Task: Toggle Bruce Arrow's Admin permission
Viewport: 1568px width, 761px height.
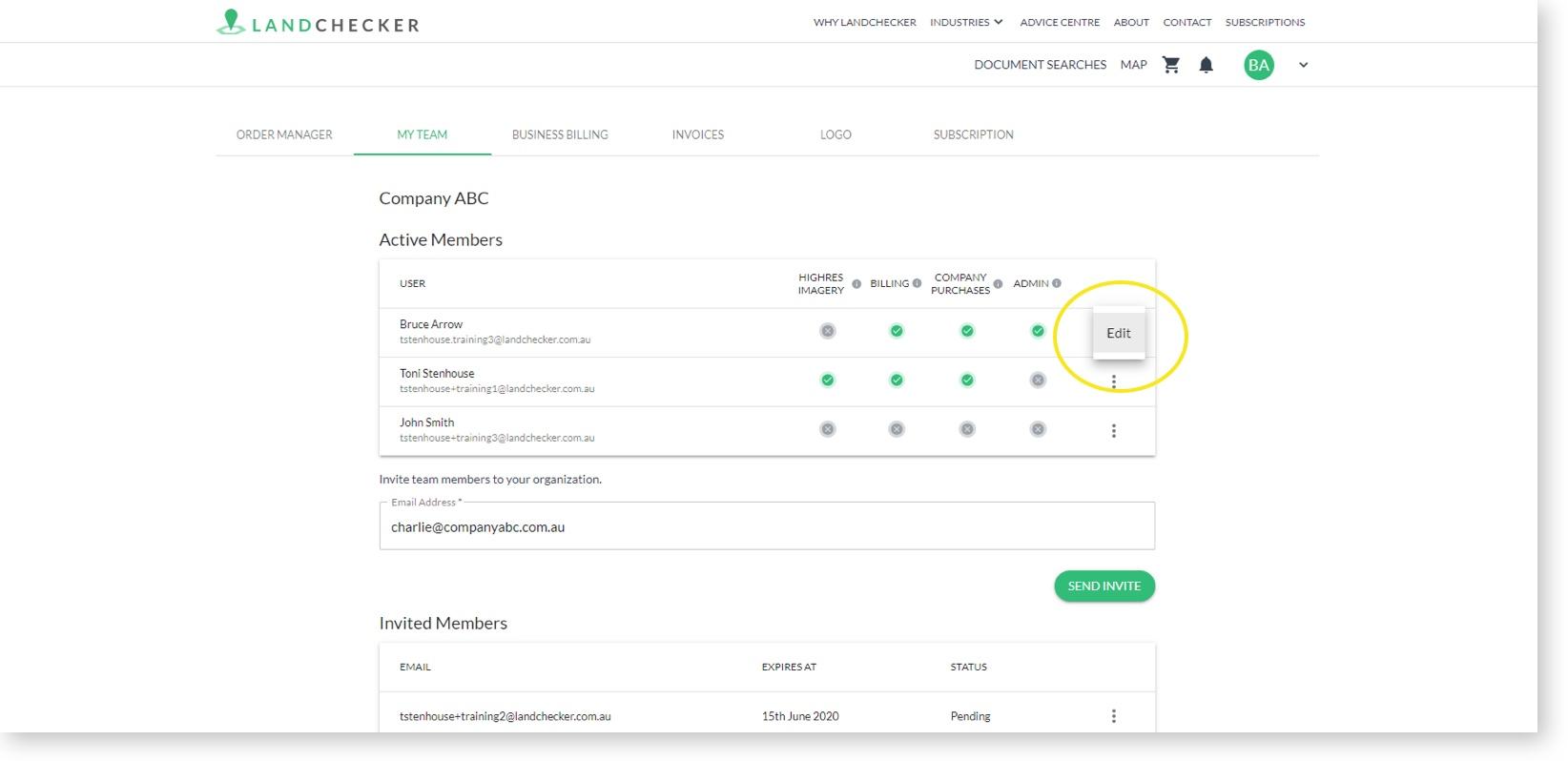Action: [1038, 331]
